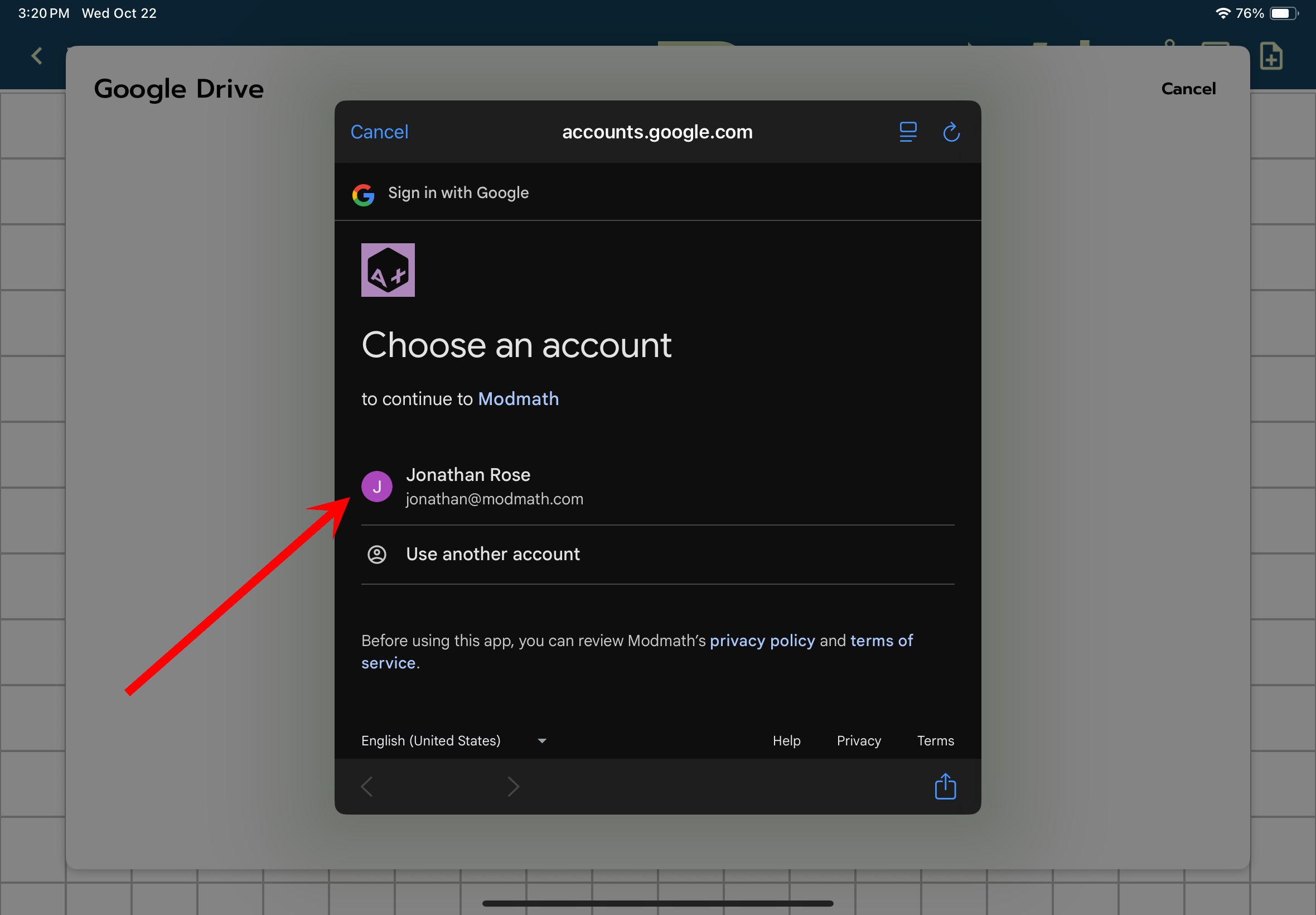The image size is (1316, 915).
Task: Reload the accounts.google.com page
Action: (951, 132)
